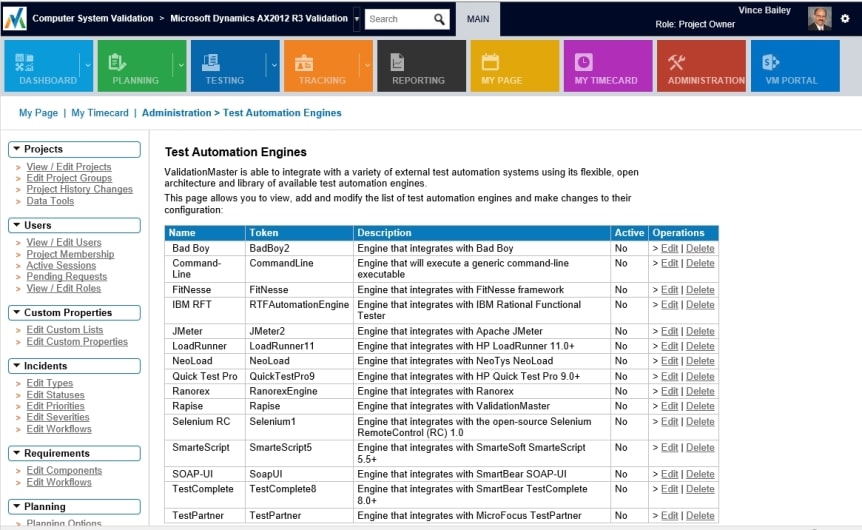
Task: Open Edit Custom Properties link
Action: [x=77, y=341]
